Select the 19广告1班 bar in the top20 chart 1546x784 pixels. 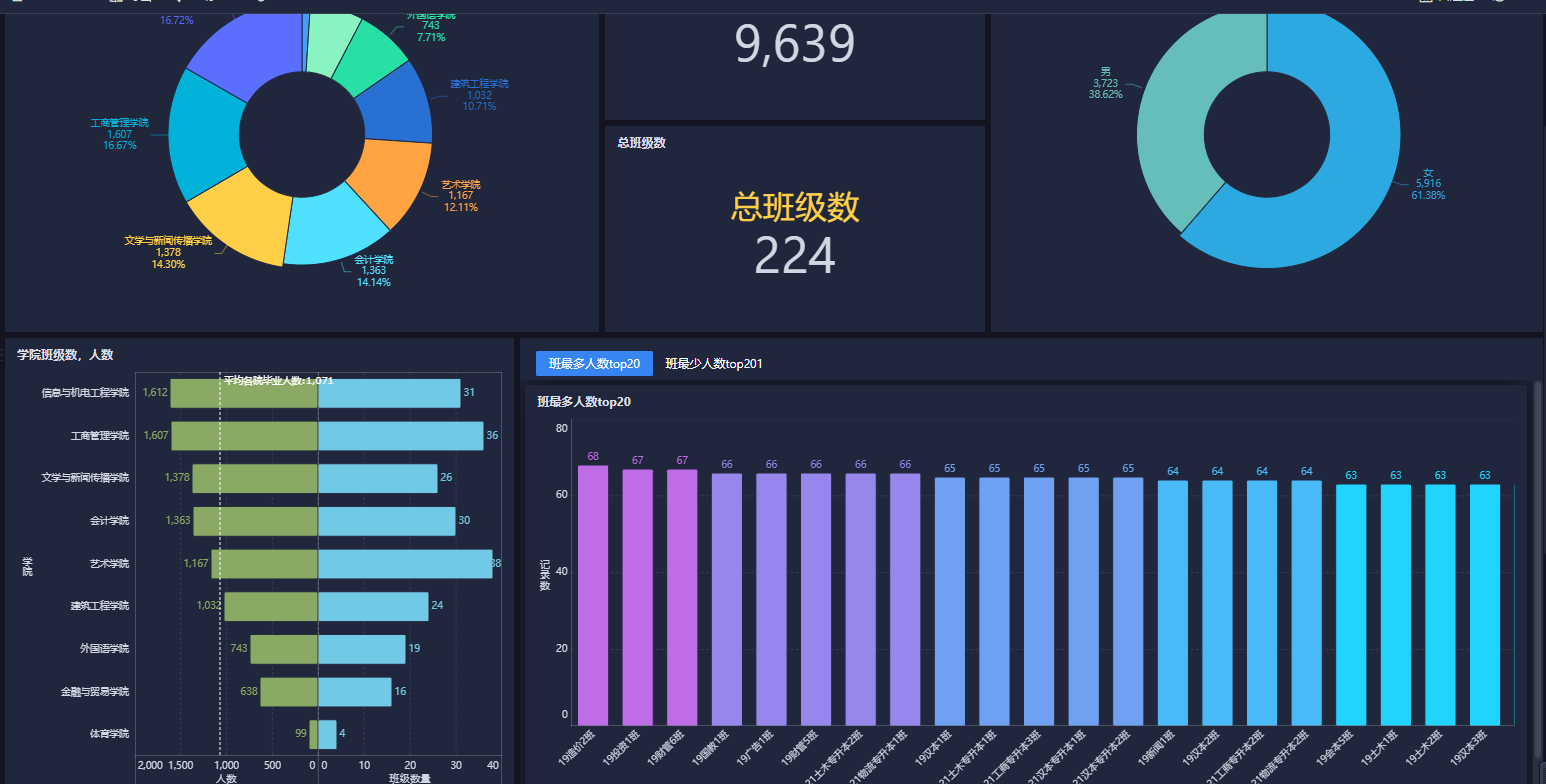771,599
